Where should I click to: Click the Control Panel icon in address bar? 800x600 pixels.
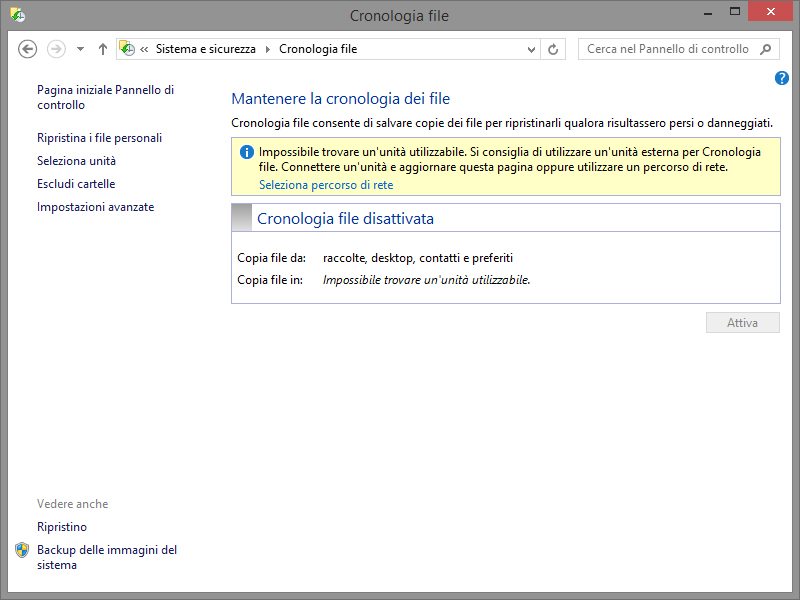(127, 49)
